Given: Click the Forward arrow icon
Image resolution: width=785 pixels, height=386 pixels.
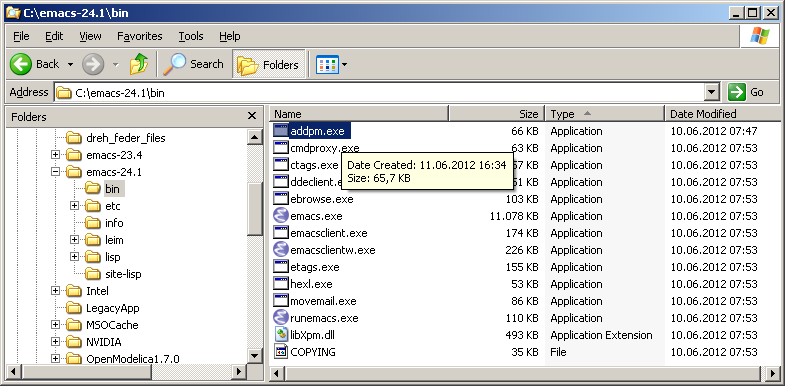Looking at the screenshot, I should [93, 64].
